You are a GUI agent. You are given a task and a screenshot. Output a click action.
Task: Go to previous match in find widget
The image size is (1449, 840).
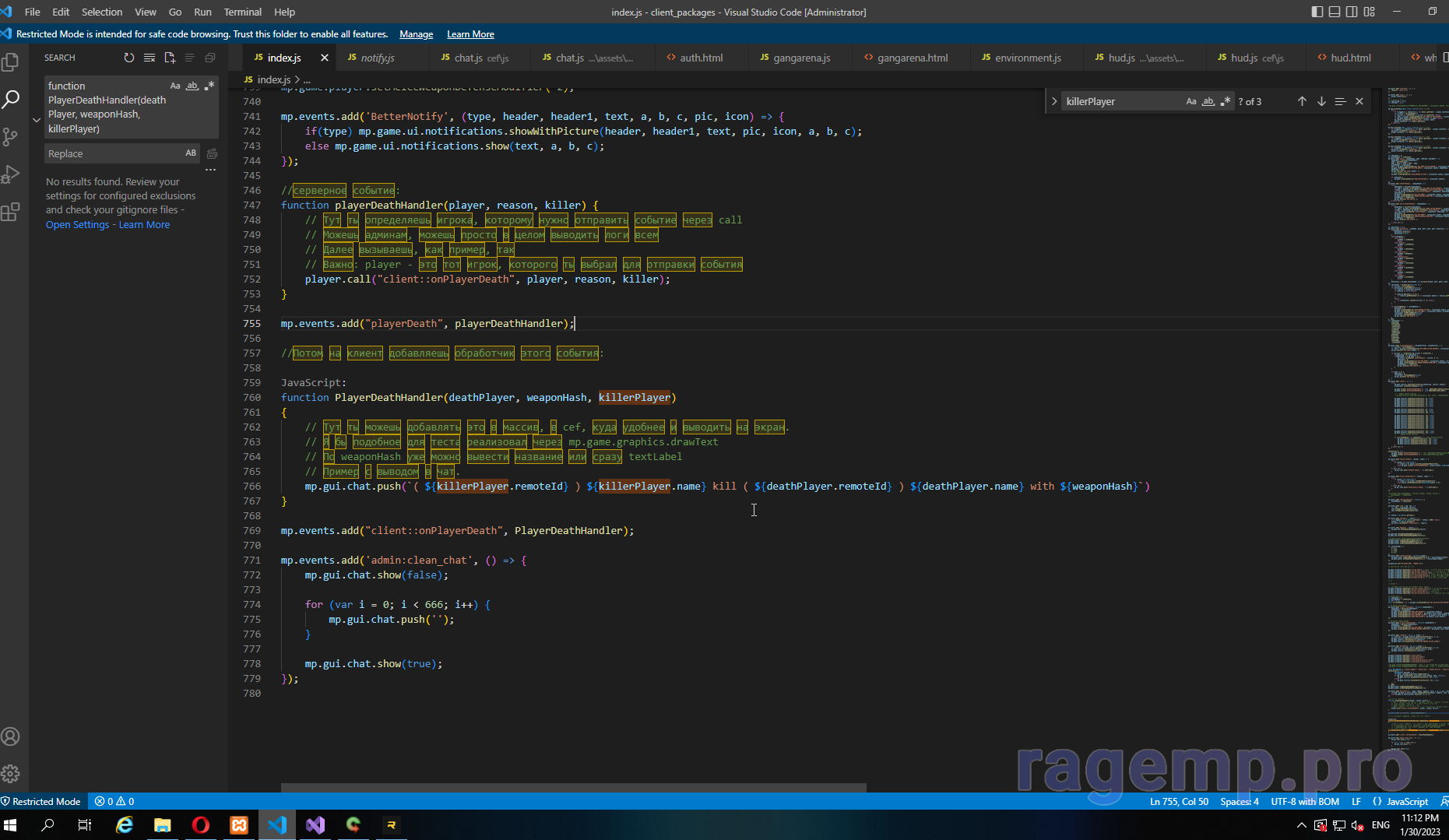coord(1302,101)
